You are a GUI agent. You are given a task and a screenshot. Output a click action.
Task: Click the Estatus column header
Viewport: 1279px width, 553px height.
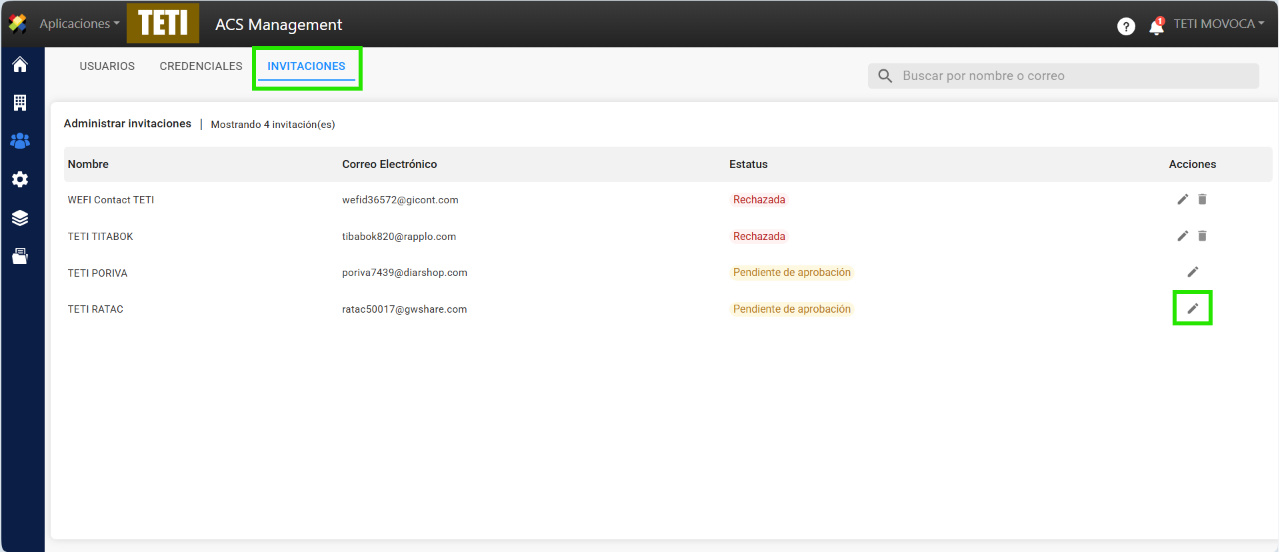748,164
